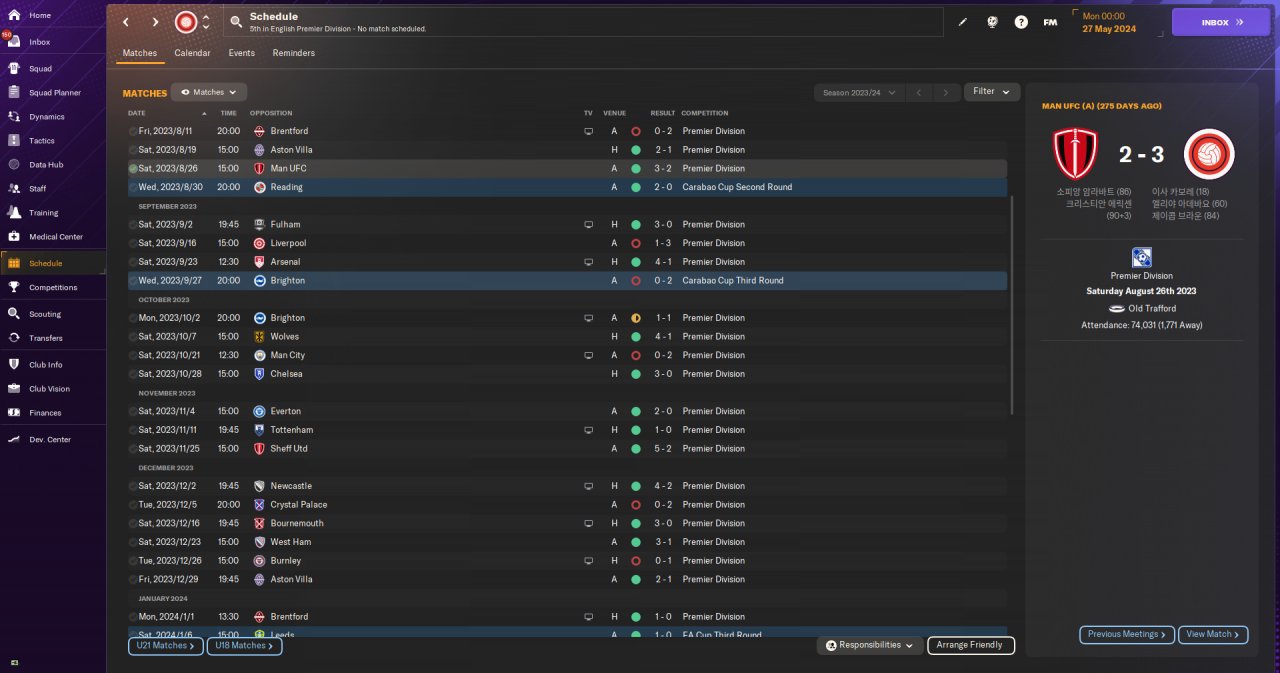This screenshot has height=673, width=1280.
Task: Toggle the selection circle for Sat 2023/8/26 Man UFC
Action: click(x=133, y=169)
